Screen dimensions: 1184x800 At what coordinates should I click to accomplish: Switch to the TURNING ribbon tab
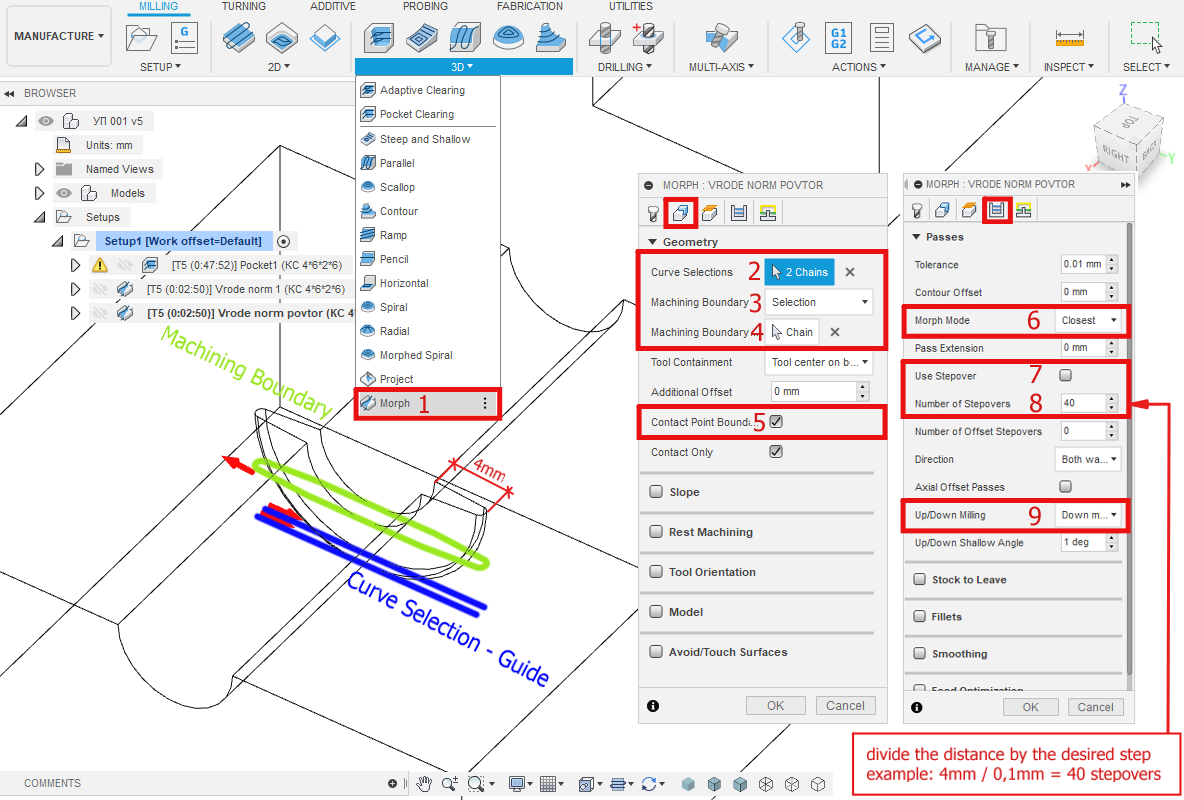(x=242, y=6)
